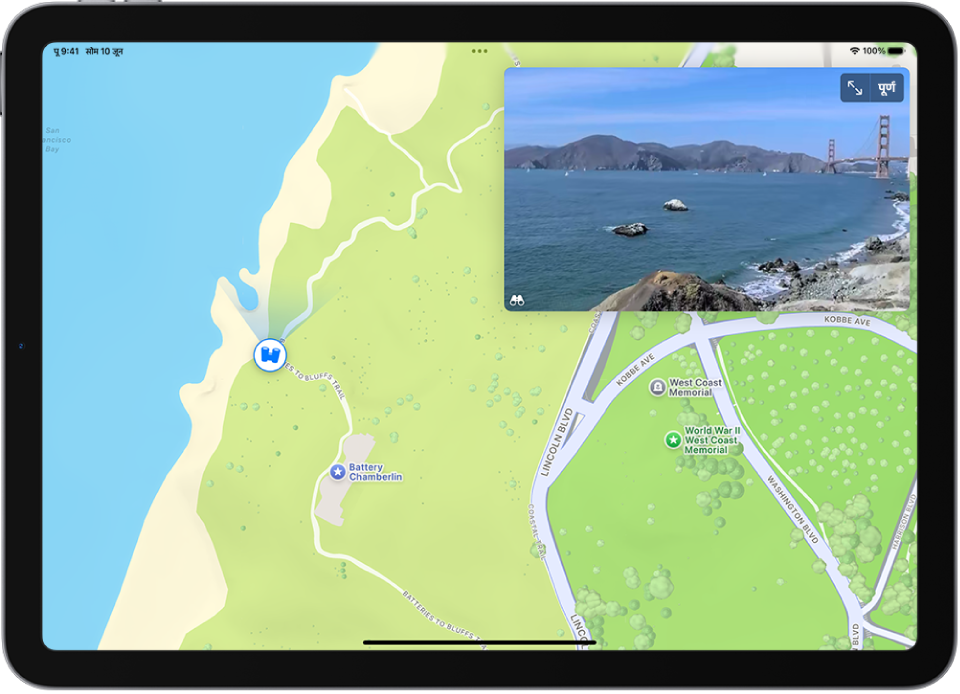The width and height of the screenshot is (960, 694).
Task: Expand Look Around view to full screen
Action: coord(855,88)
